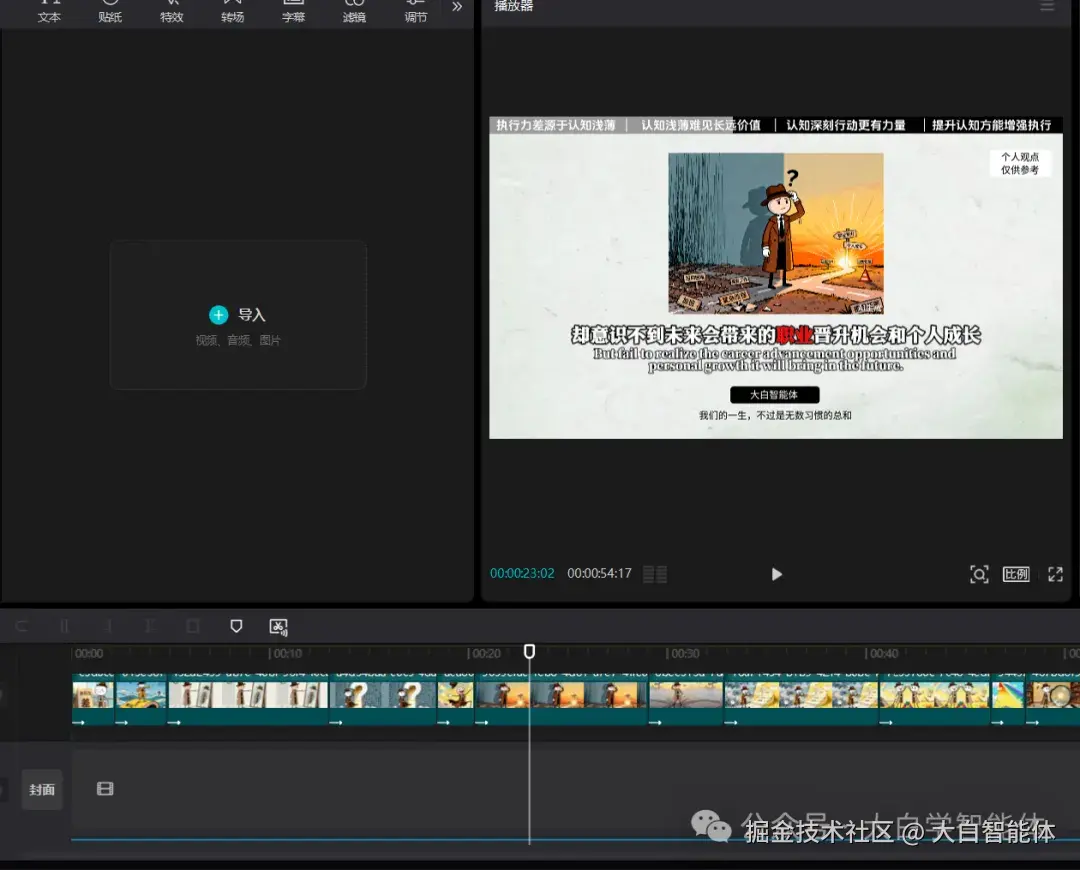This screenshot has width=1080, height=870.
Task: Select the yellow car clip in timeline
Action: 141,698
